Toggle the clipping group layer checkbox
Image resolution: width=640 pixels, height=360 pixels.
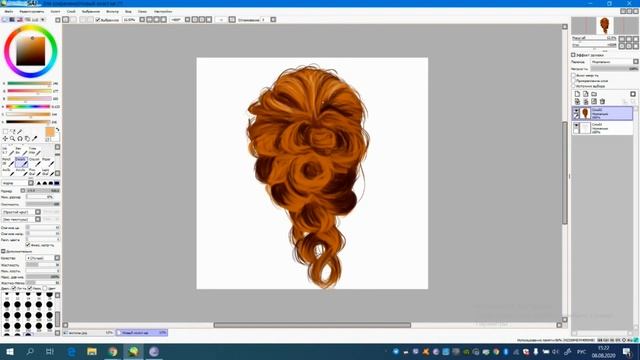573,81
